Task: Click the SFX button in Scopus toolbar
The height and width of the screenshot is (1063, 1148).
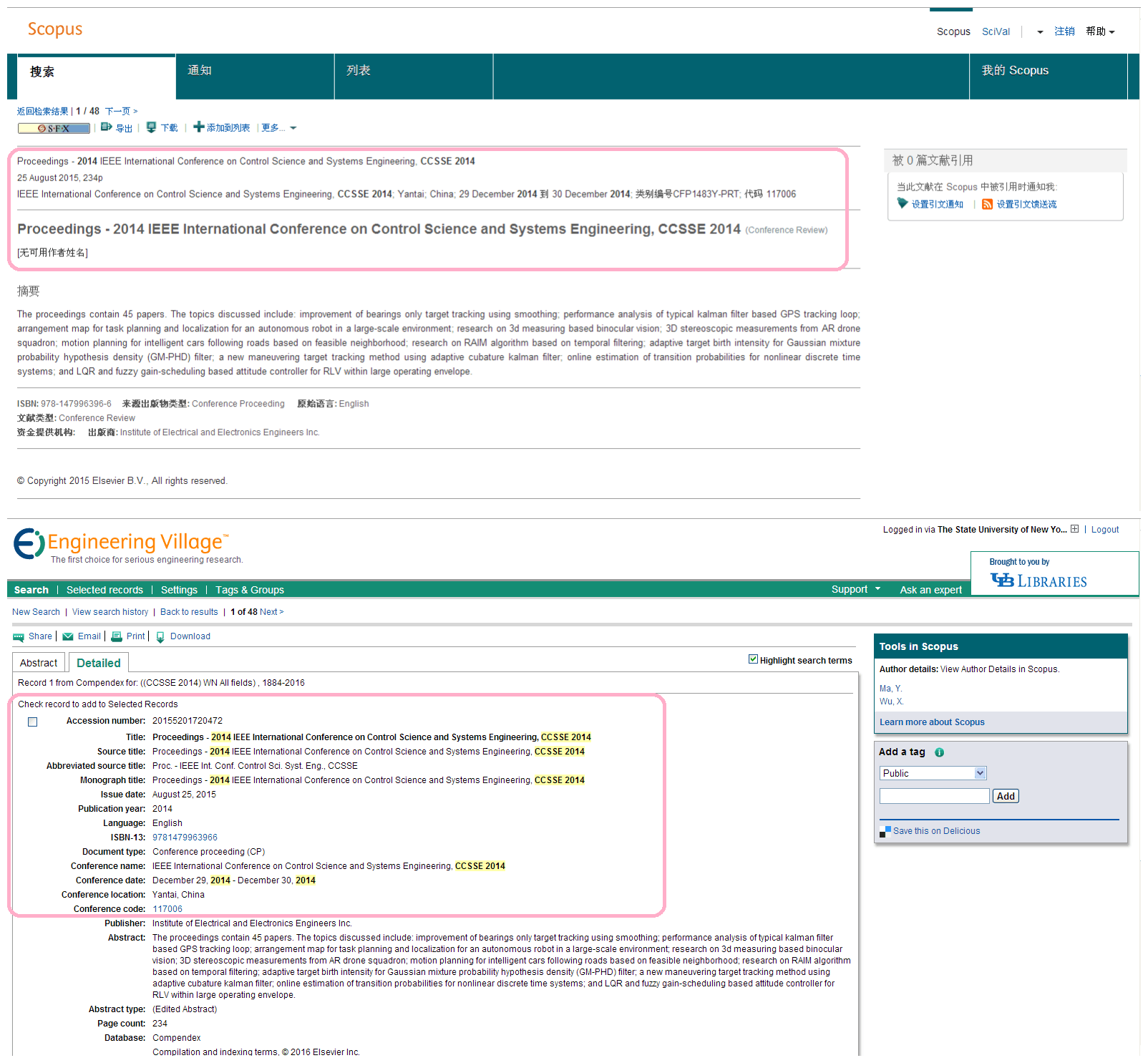Action: [54, 128]
